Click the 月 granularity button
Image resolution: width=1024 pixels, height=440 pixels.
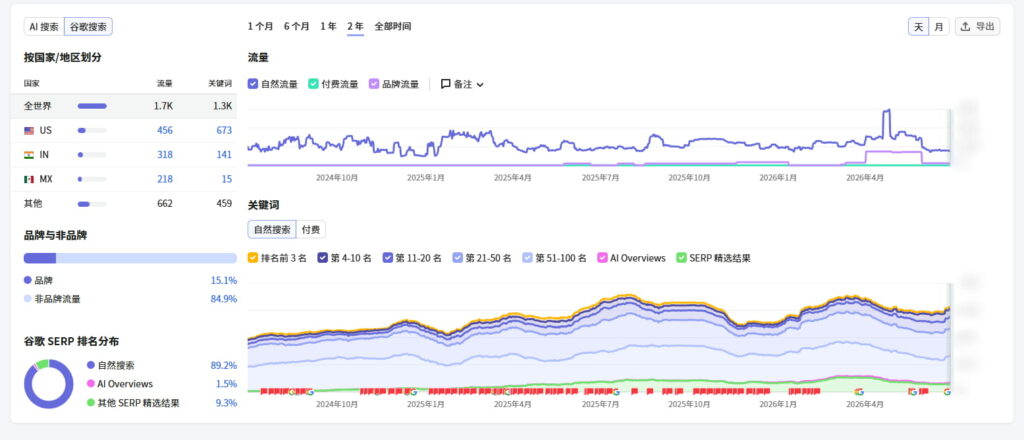(x=938, y=27)
